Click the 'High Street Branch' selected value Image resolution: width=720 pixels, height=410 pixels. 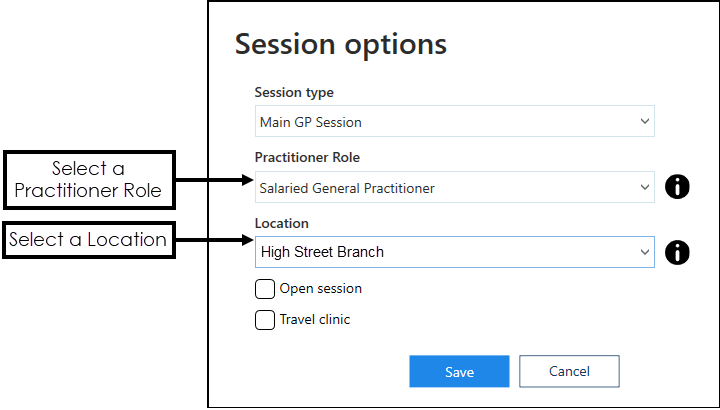tap(322, 252)
